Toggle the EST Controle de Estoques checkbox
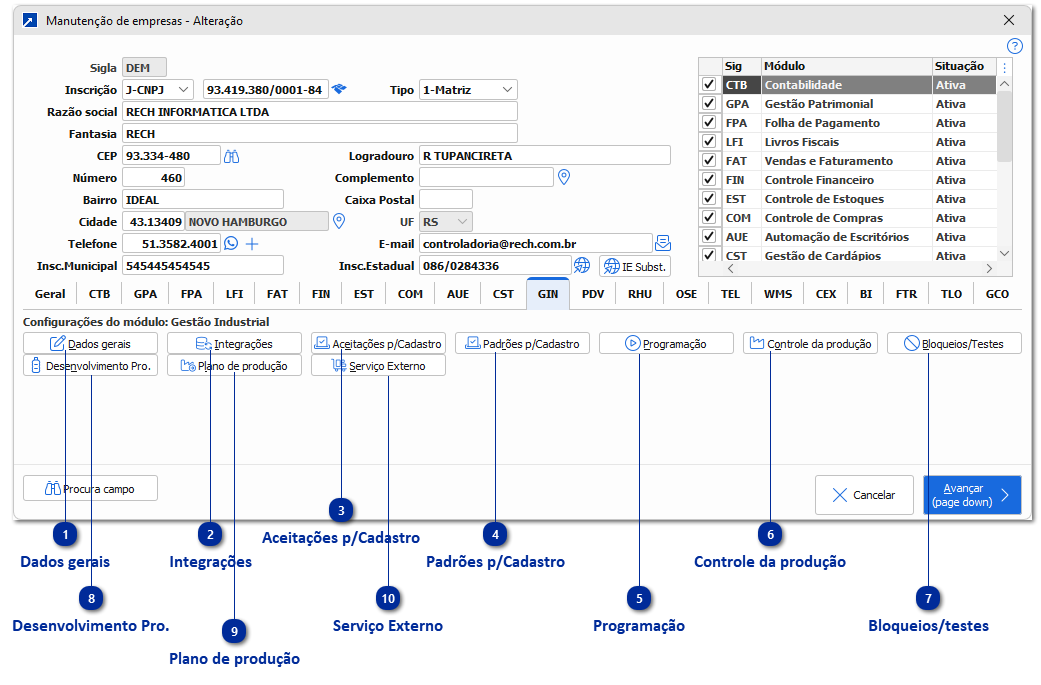The height and width of the screenshot is (685, 1041). click(x=709, y=198)
